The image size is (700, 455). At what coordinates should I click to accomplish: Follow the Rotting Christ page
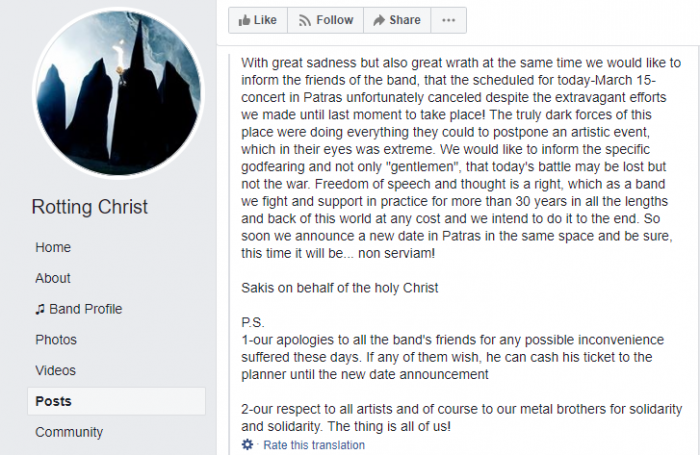tap(325, 20)
